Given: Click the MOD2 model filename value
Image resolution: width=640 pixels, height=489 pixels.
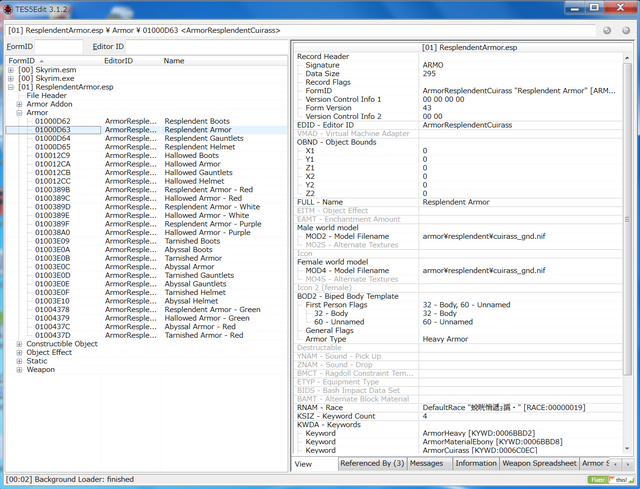Looking at the screenshot, I should (484, 237).
